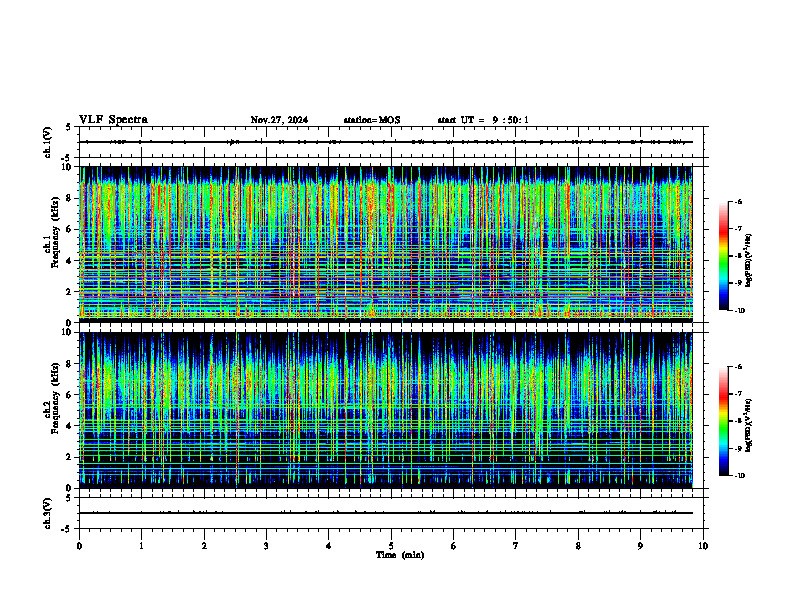Click time axis tick label '3'

[x=266, y=546]
